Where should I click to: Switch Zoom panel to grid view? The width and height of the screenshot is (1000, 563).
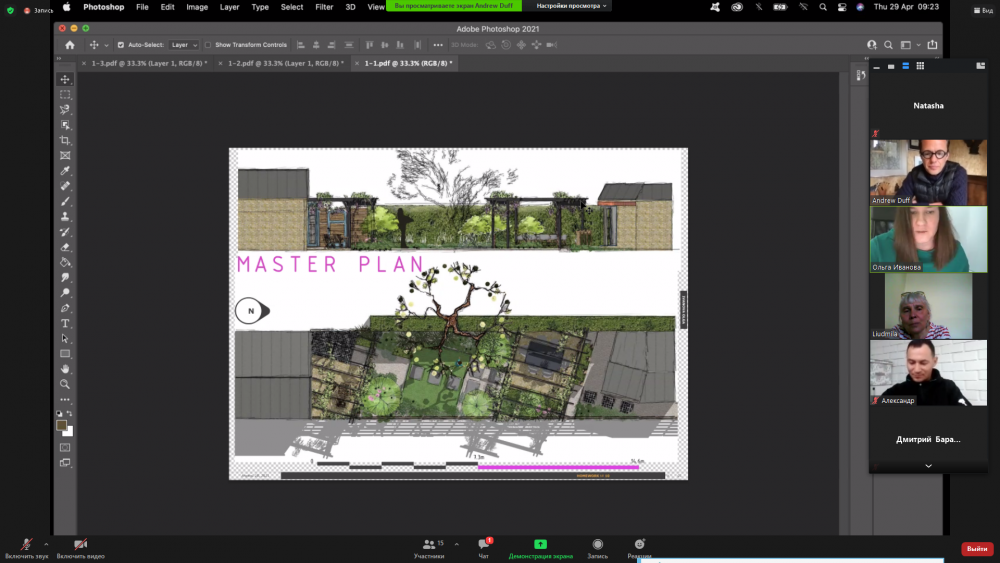[920, 66]
